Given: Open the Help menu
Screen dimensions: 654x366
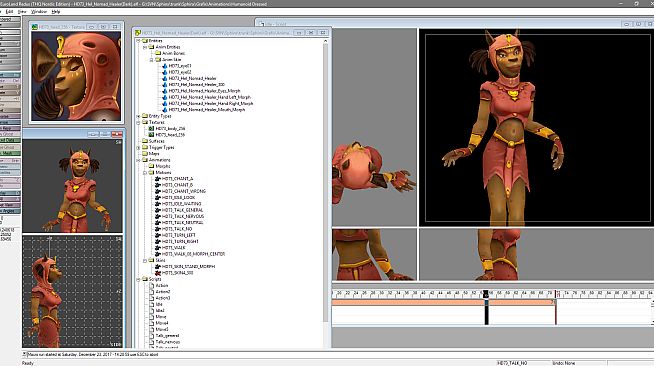Looking at the screenshot, I should point(56,12).
